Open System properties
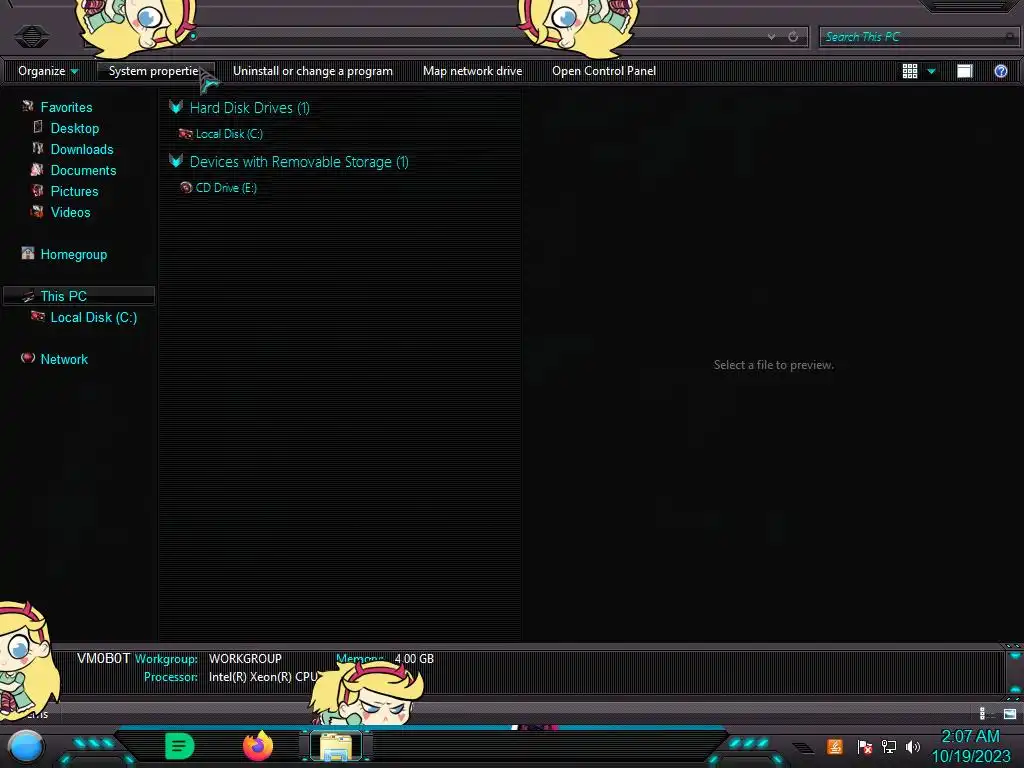The height and width of the screenshot is (768, 1024). (153, 71)
